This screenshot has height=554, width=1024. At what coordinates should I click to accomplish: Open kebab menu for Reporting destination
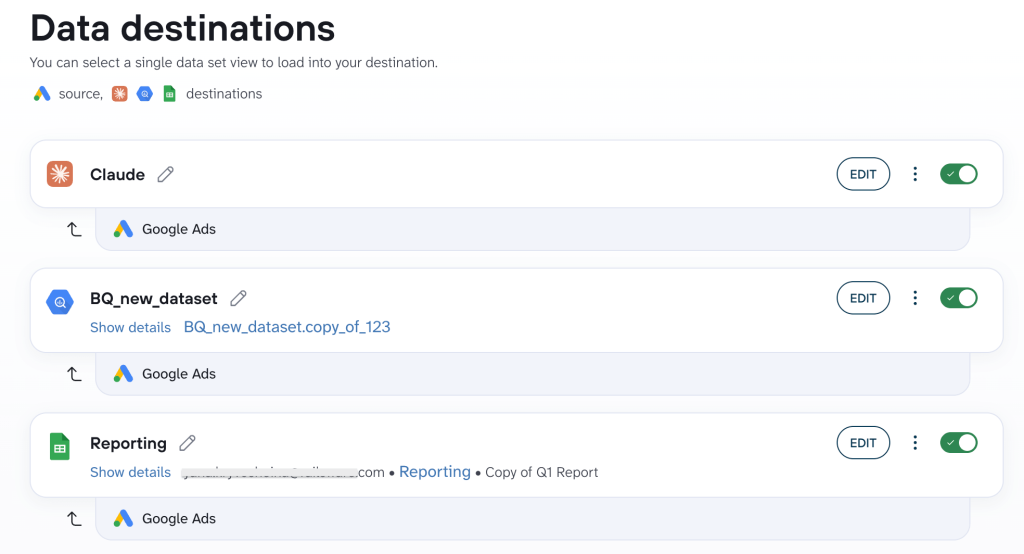[x=915, y=442]
